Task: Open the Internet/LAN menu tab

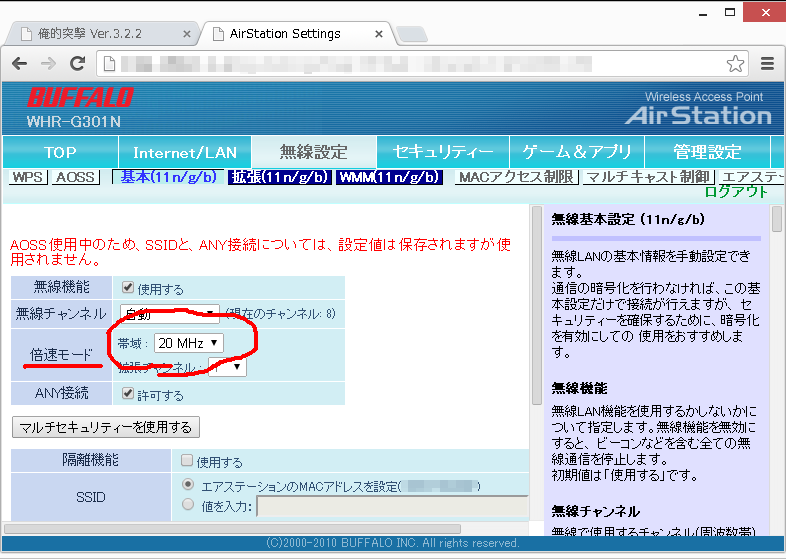Action: point(184,152)
